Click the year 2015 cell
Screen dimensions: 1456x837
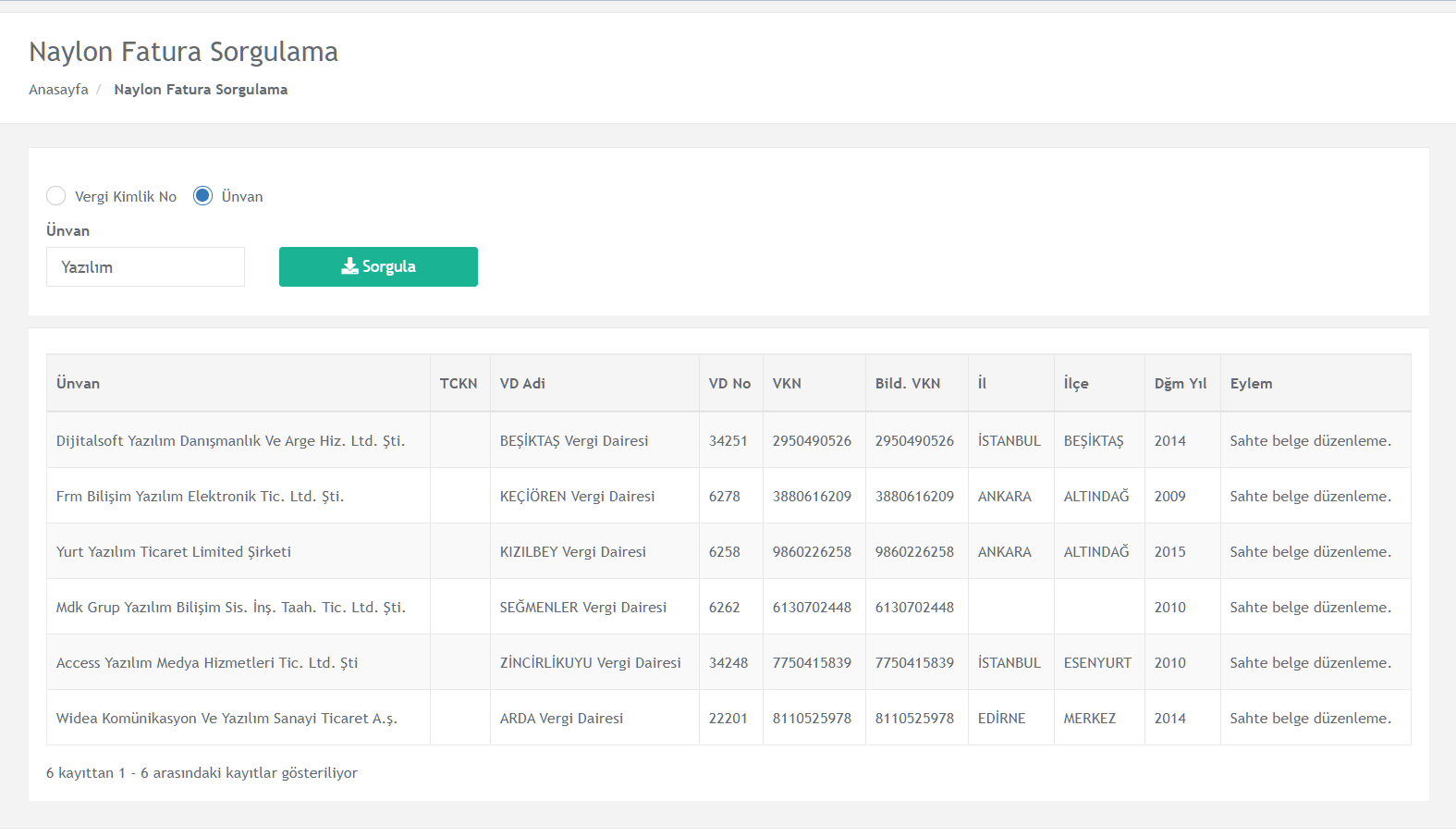click(x=1182, y=551)
